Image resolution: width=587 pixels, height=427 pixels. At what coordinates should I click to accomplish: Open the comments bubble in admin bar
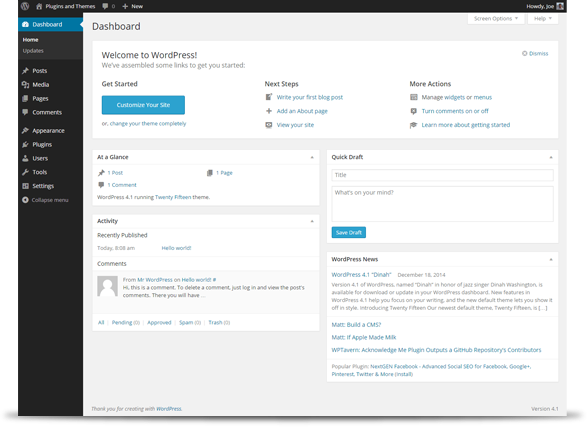(105, 6)
